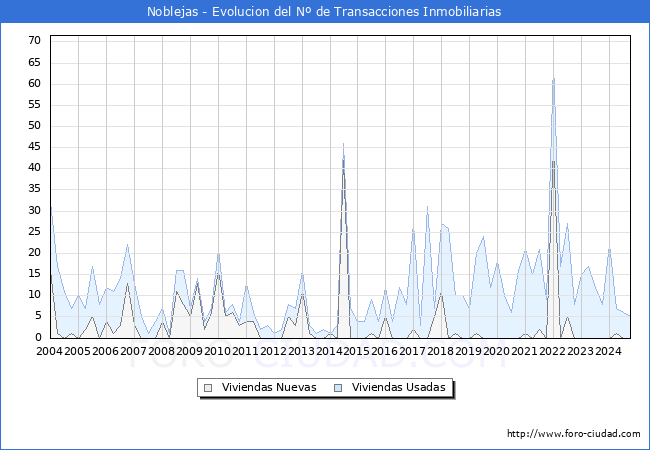Click the 2014 spike near 46 transactions
The image size is (650, 450).
[x=343, y=144]
